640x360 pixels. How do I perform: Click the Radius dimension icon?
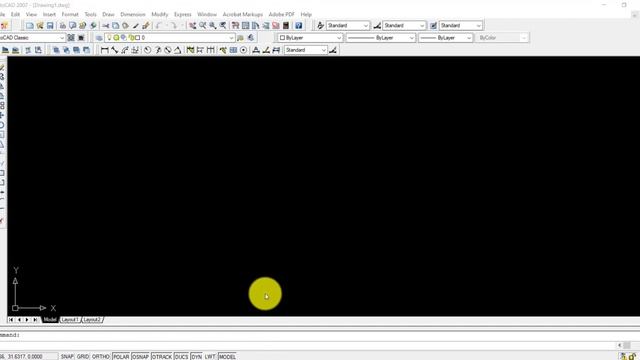tap(147, 50)
